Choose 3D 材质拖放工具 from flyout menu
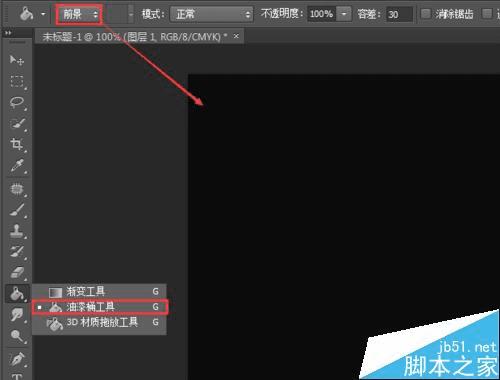 pos(99,322)
